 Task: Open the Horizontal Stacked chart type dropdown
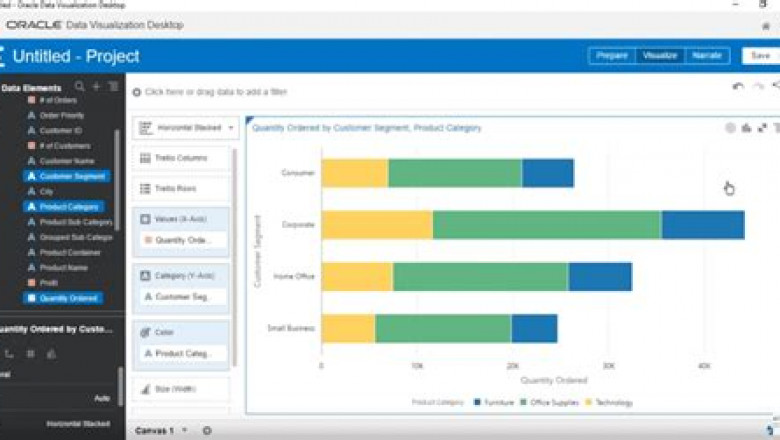click(x=186, y=128)
